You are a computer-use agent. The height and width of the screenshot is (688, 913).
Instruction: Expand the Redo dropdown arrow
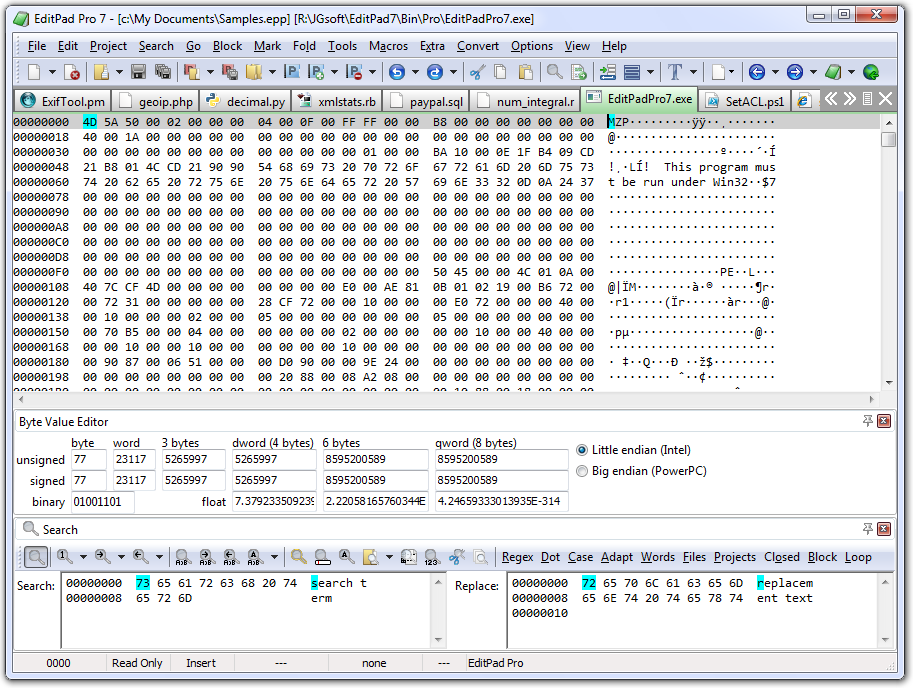pyautogui.click(x=453, y=72)
